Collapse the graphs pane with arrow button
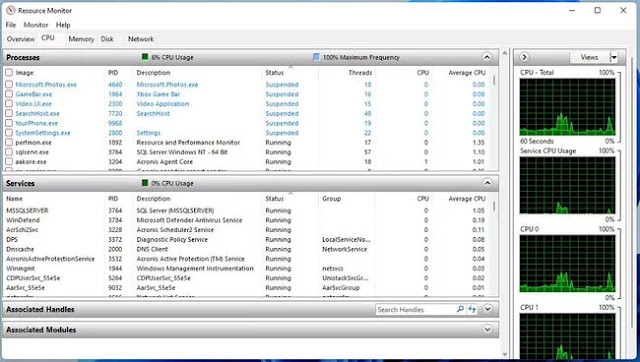 coord(524,57)
